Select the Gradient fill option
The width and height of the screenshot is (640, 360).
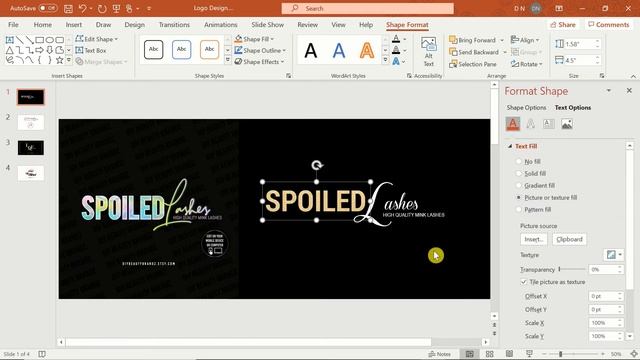519,185
